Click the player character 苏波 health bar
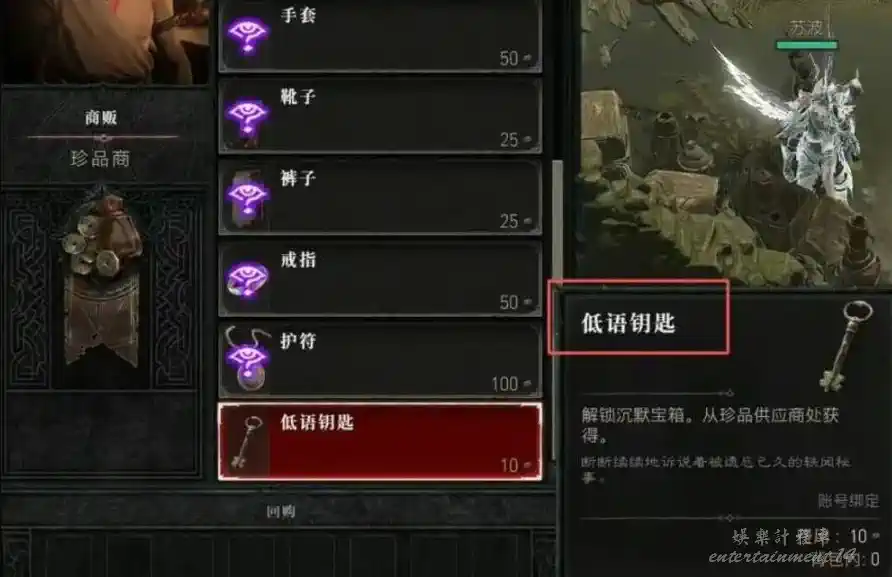Image resolution: width=892 pixels, height=577 pixels. [807, 45]
